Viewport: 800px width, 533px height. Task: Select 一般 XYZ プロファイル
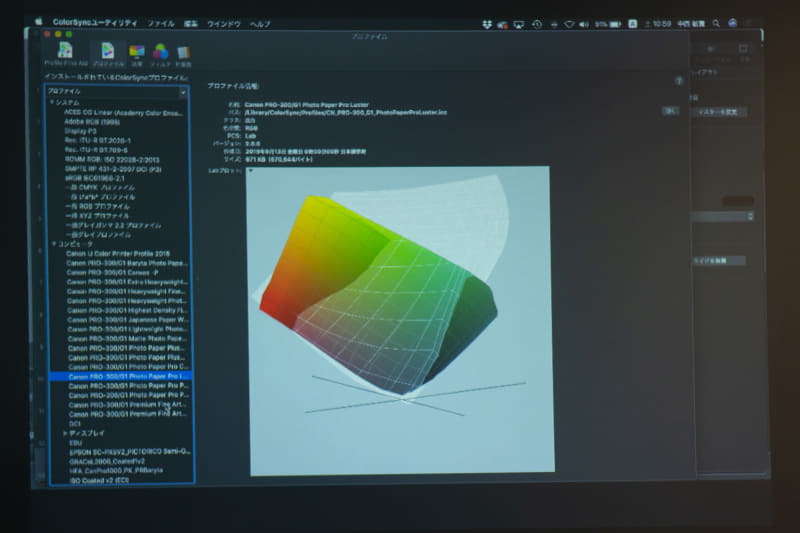pyautogui.click(x=97, y=216)
